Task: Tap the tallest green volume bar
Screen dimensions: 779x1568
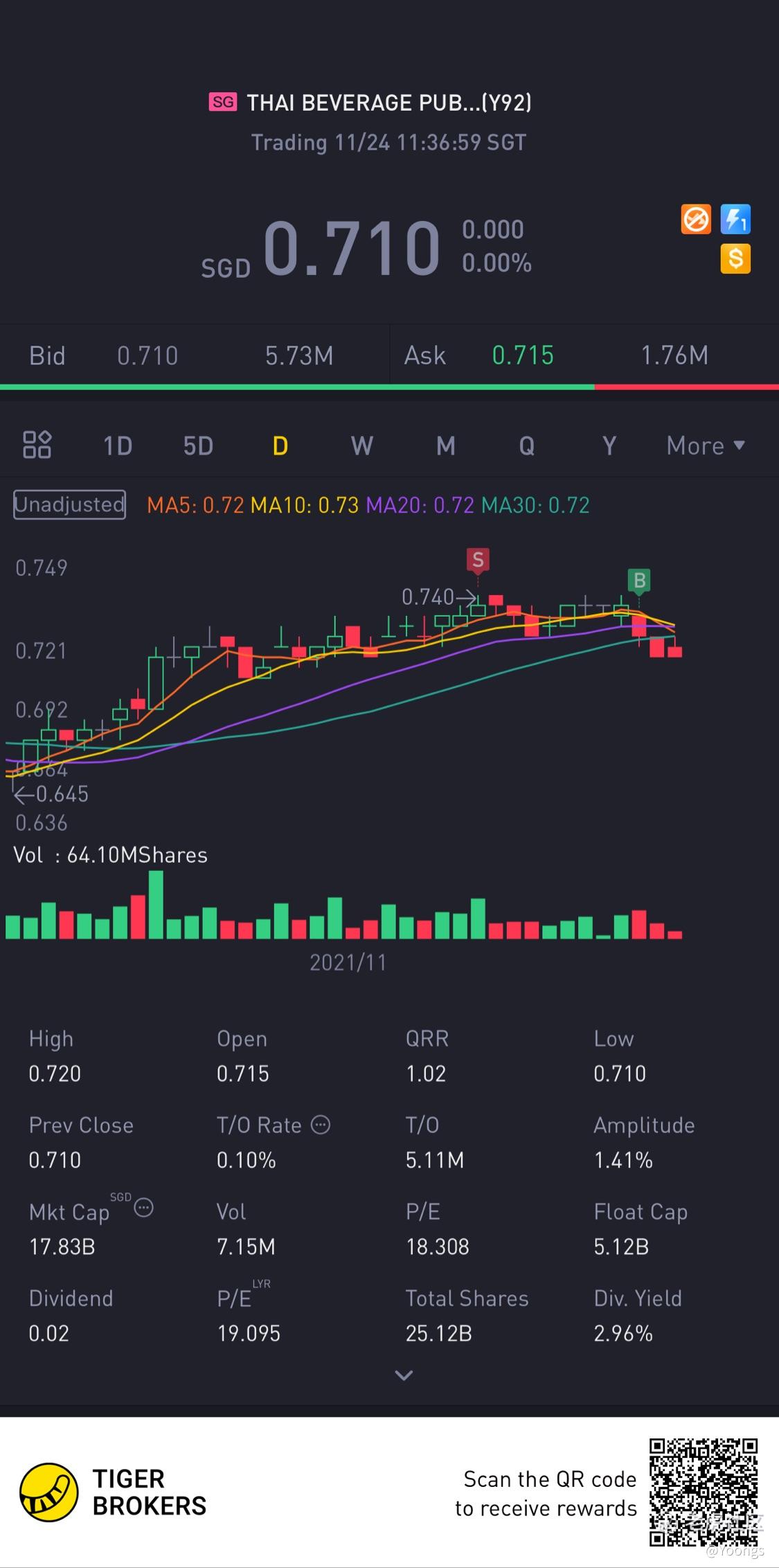Action: point(156,904)
